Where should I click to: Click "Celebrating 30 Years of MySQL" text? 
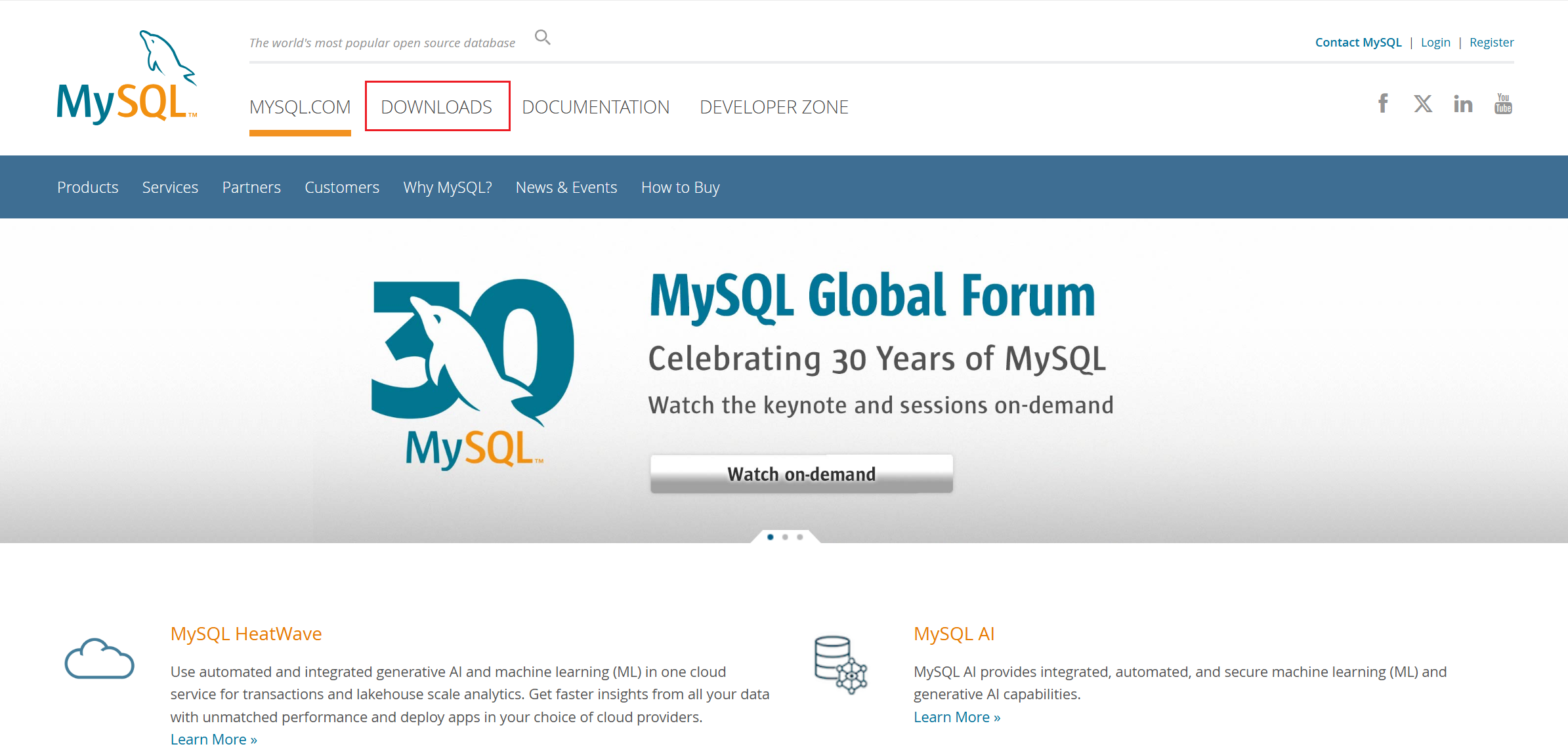click(877, 359)
